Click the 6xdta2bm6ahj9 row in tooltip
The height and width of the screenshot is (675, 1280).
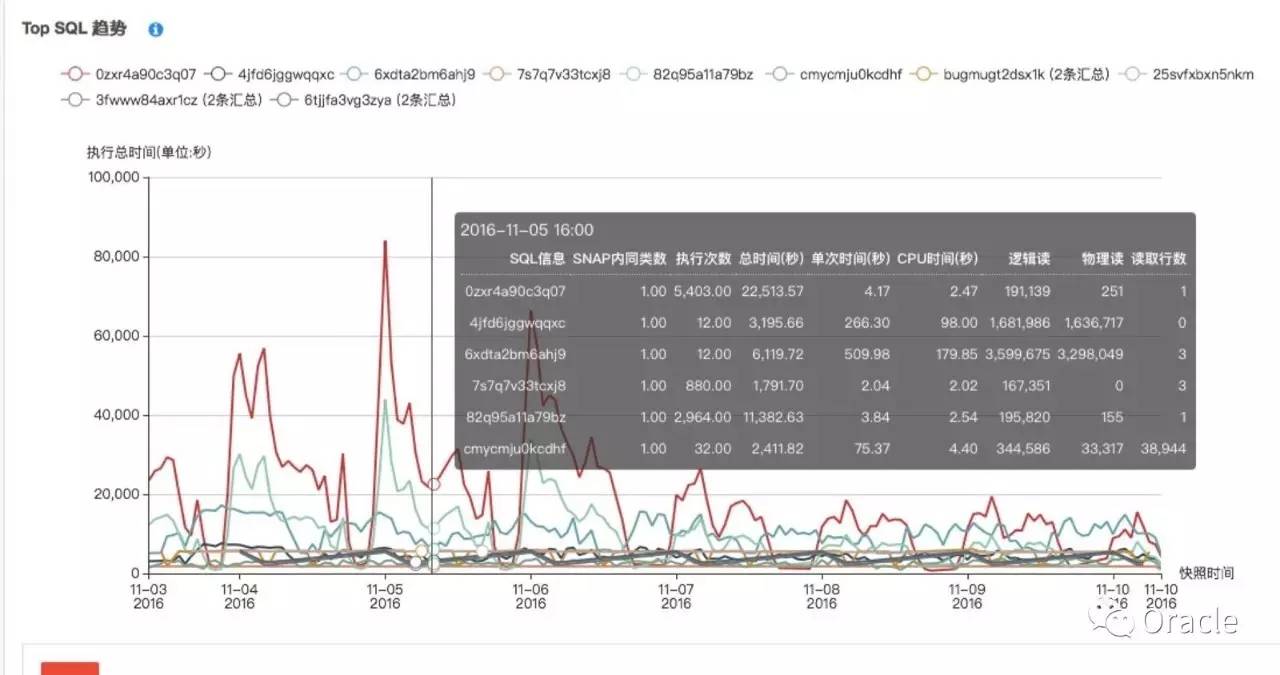point(825,354)
